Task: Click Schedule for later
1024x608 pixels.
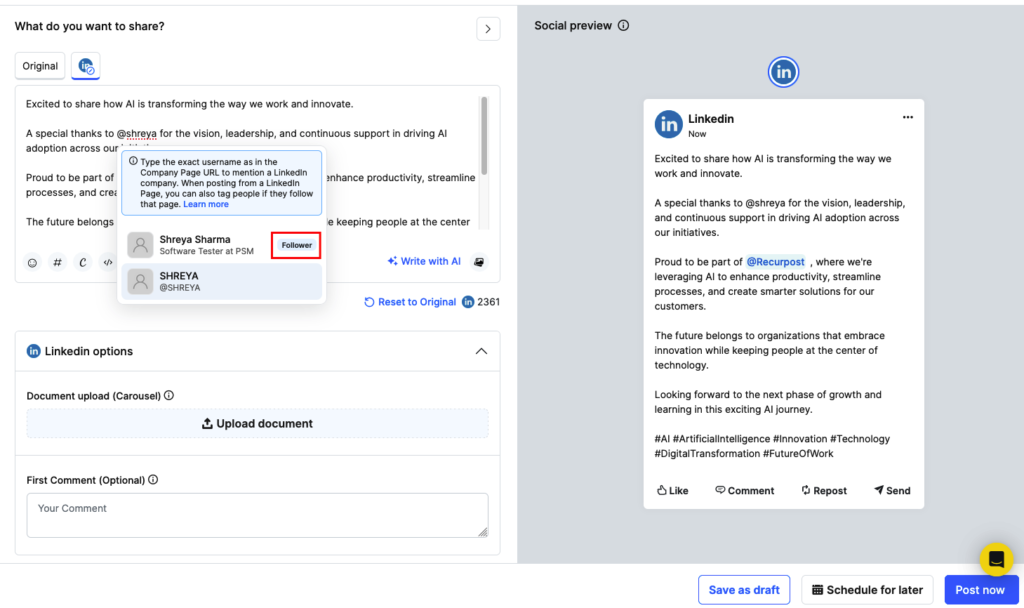Action: click(x=867, y=590)
